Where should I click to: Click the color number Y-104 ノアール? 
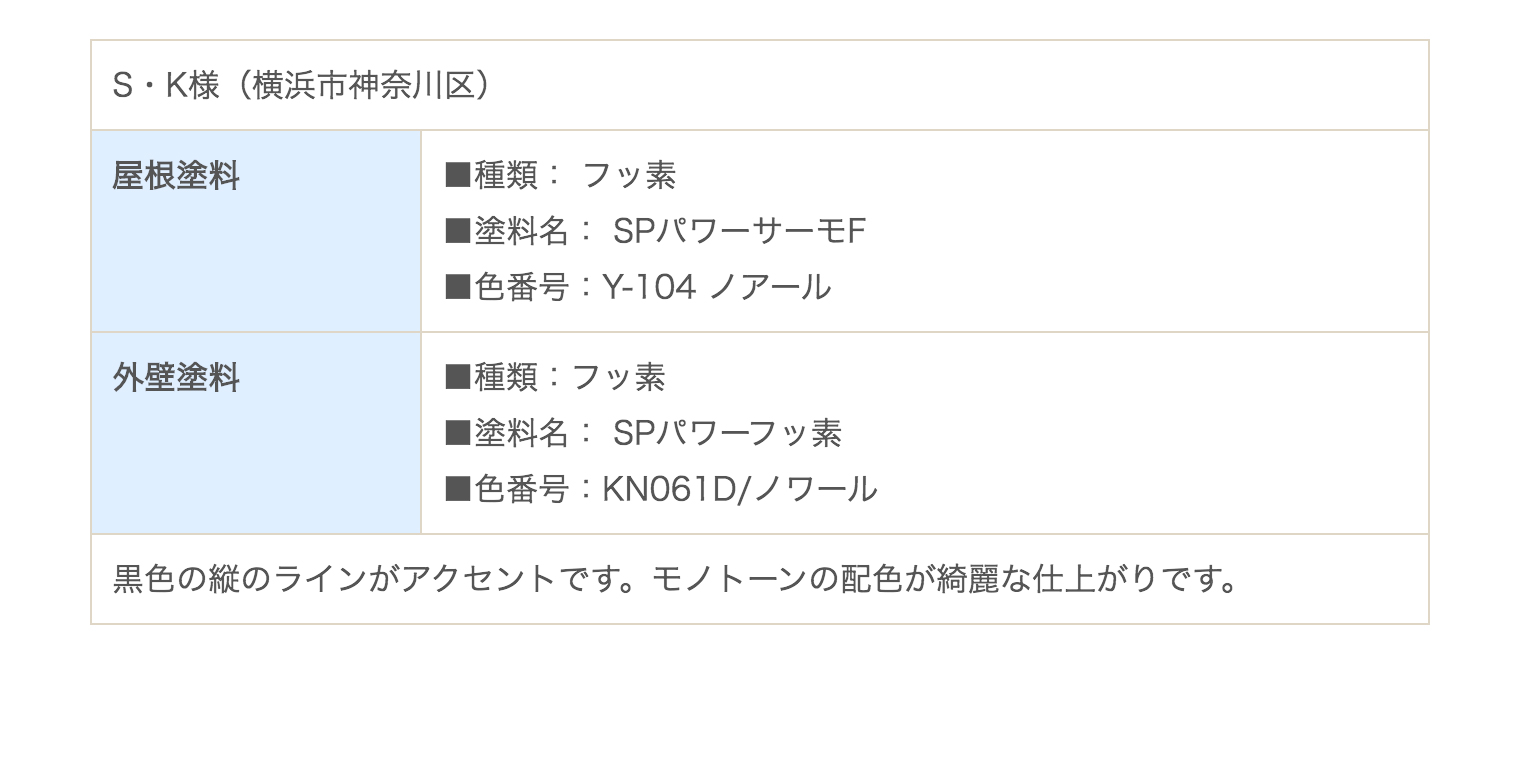[x=716, y=288]
